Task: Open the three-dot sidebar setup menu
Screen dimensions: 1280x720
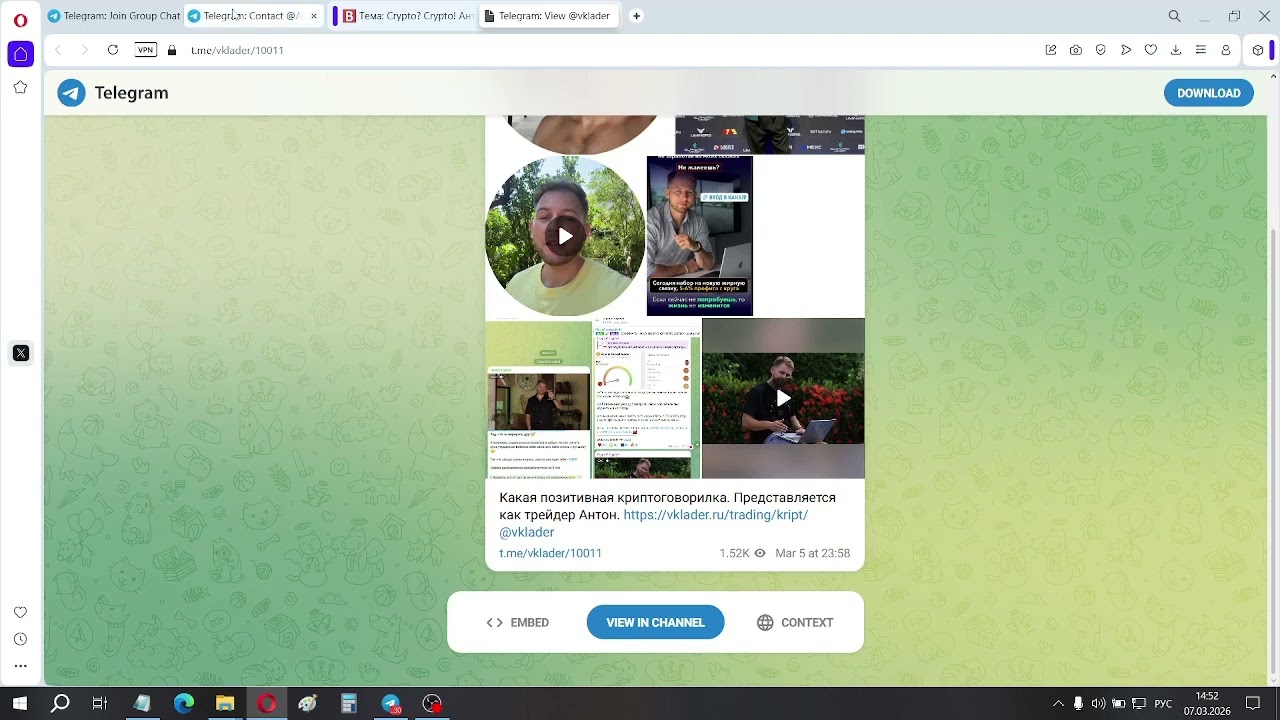Action: coord(20,666)
